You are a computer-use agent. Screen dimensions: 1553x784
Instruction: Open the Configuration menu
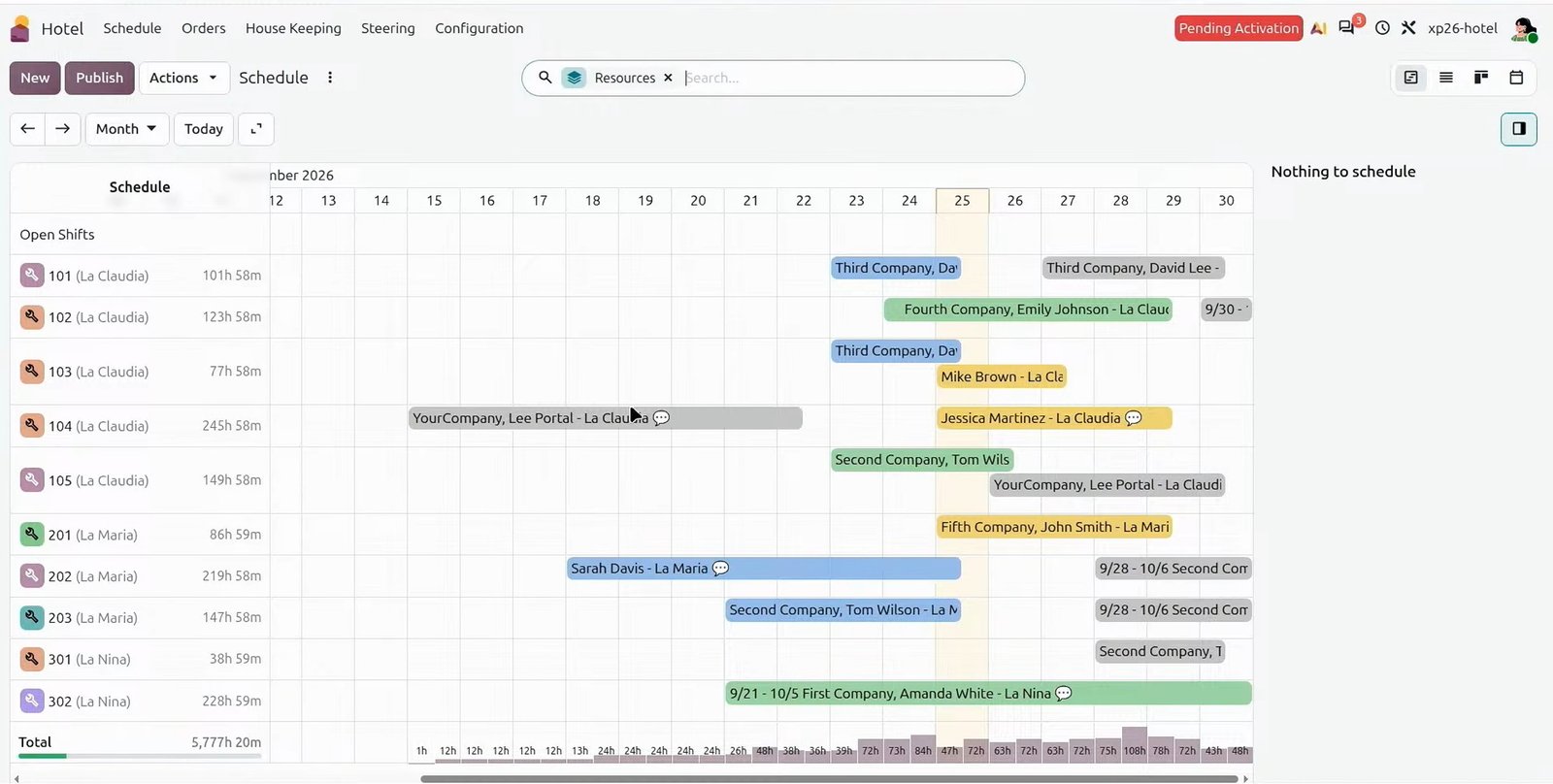point(479,28)
